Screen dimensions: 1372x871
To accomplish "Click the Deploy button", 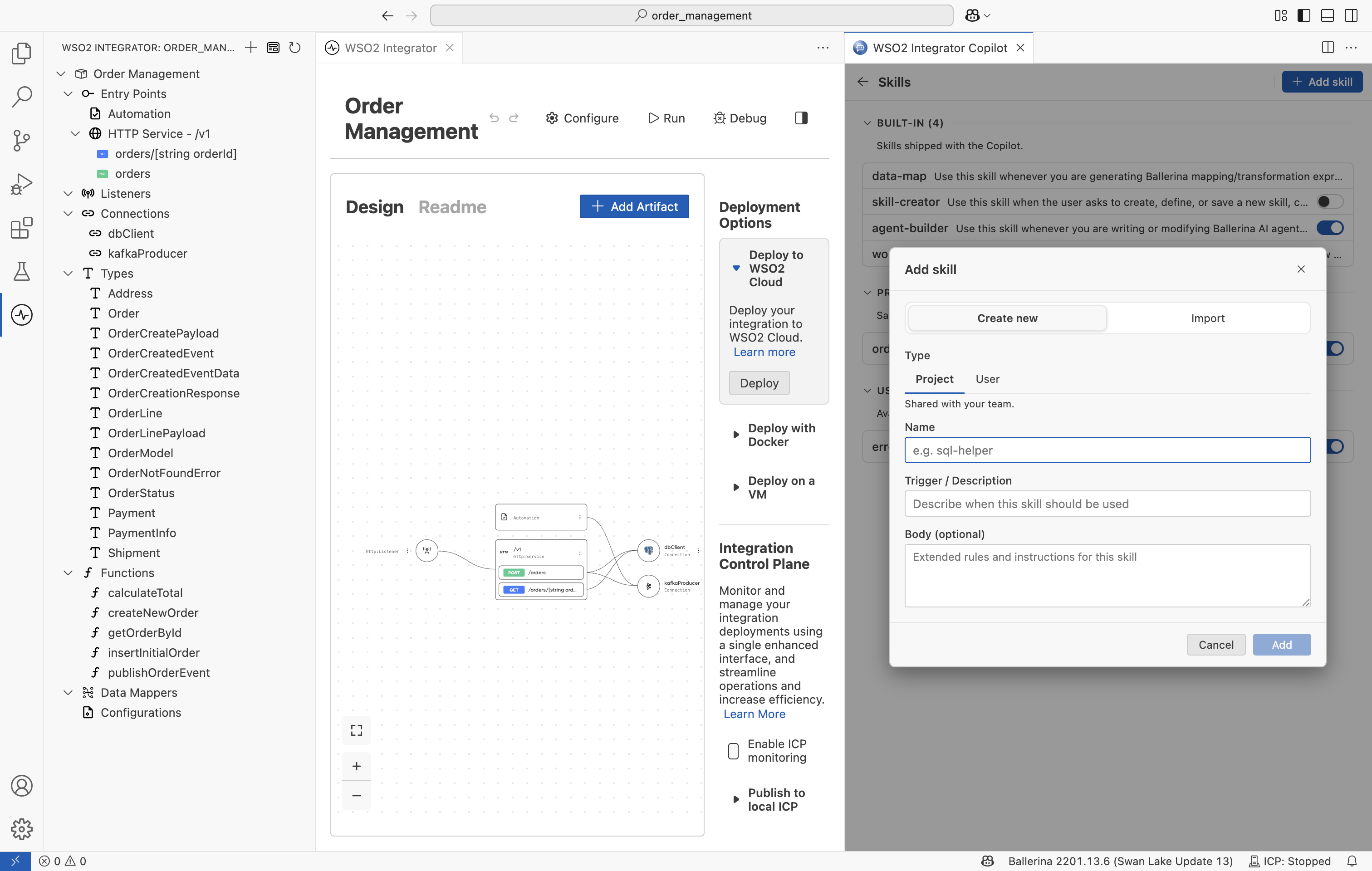I will 759,383.
